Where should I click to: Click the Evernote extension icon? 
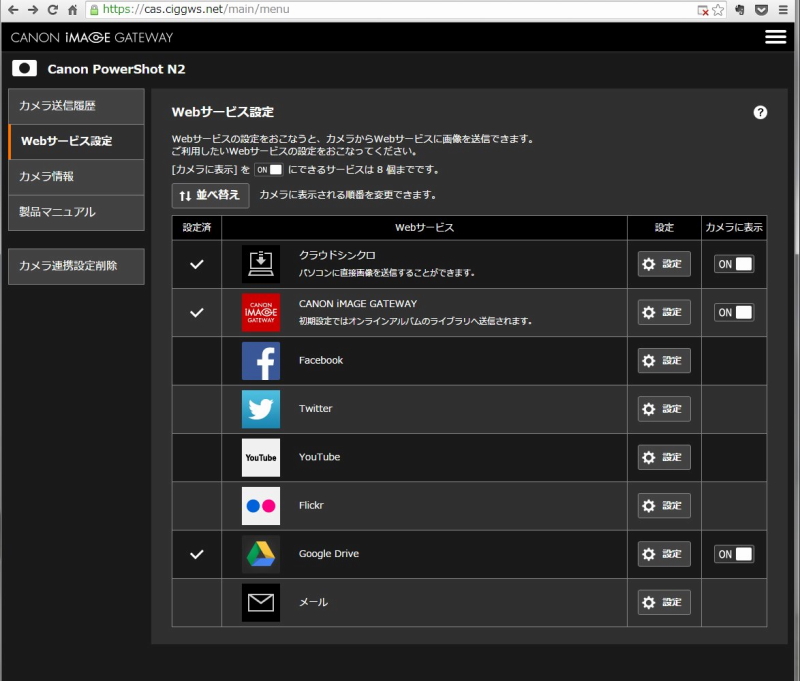739,9
